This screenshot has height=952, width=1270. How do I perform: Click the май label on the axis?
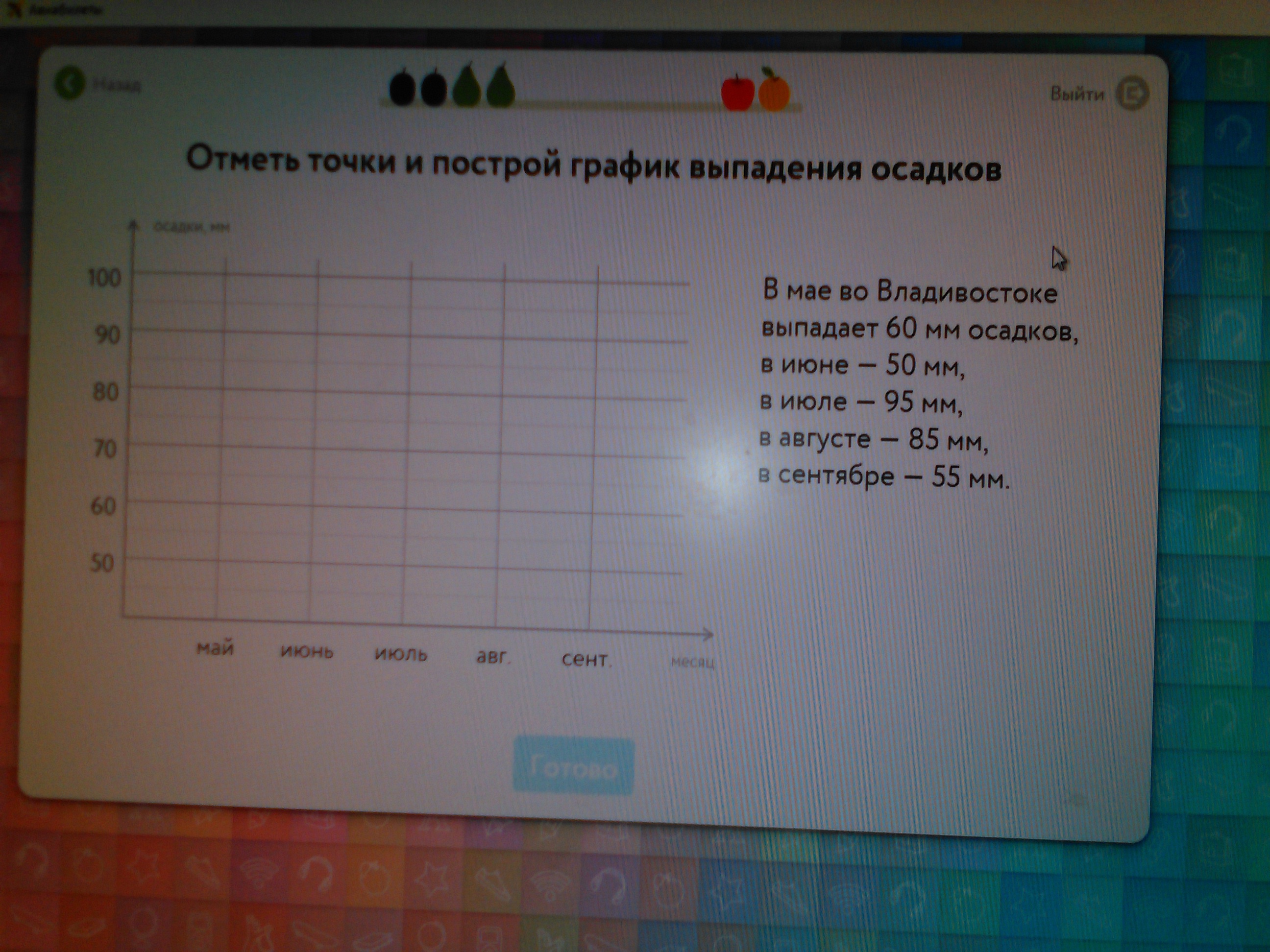pos(215,648)
